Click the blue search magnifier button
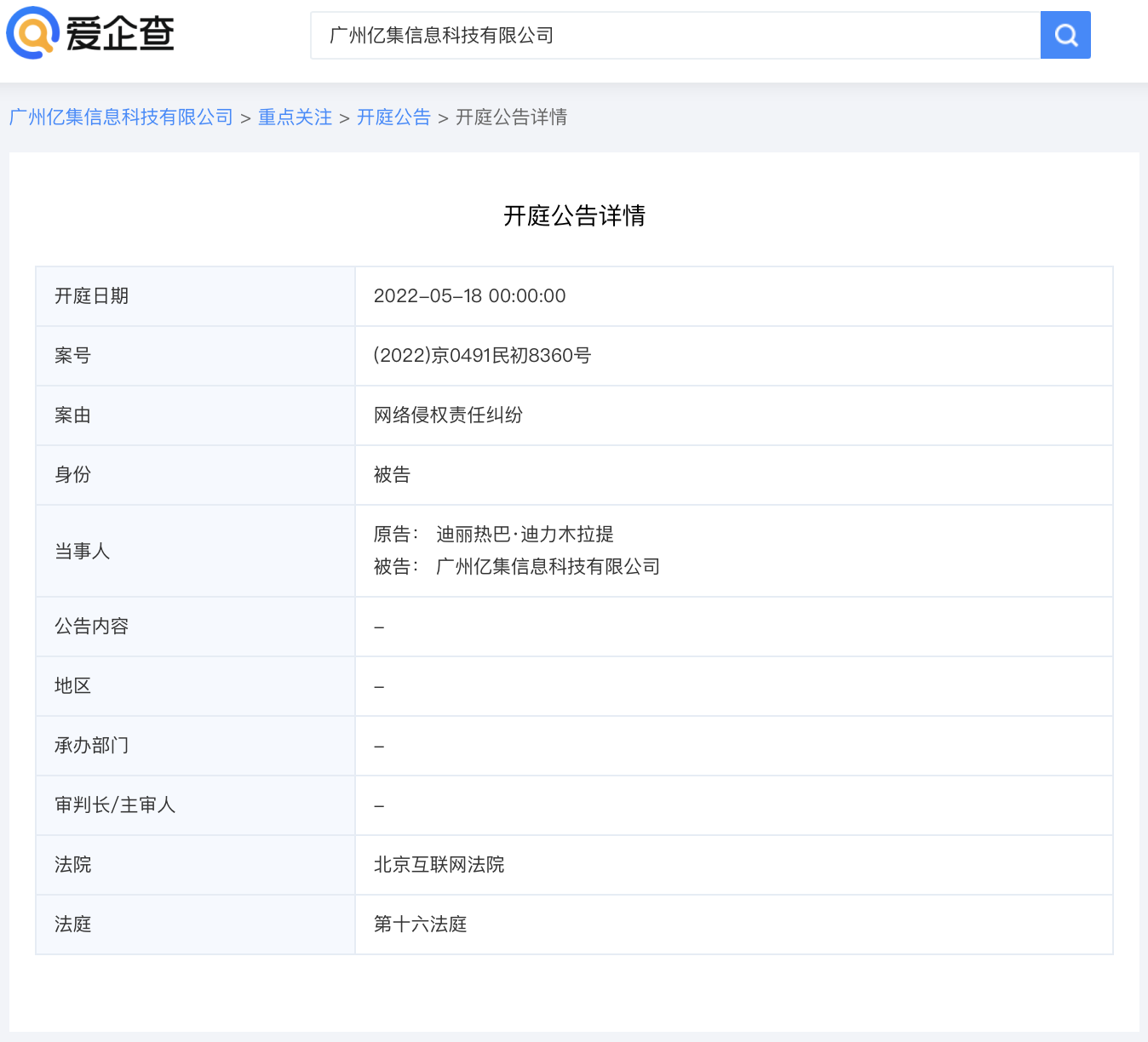This screenshot has height=1042, width=1148. coord(1065,35)
